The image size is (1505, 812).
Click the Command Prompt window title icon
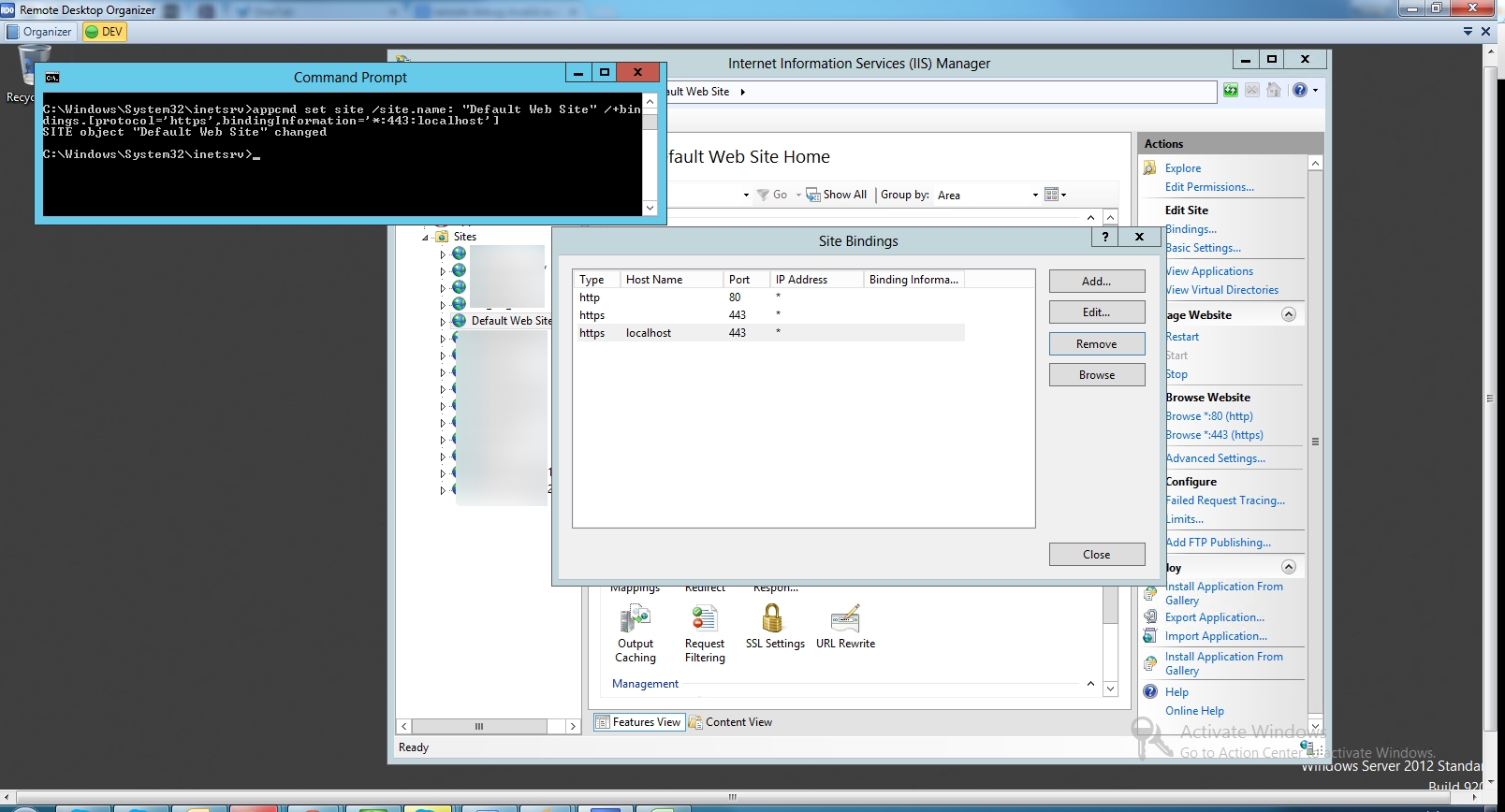[52, 78]
